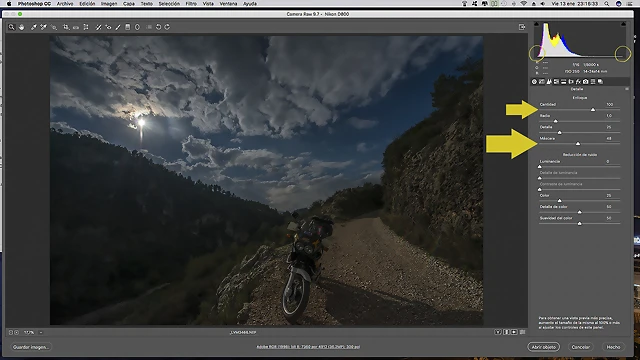
Task: Select the Zoom tool in Camera Raw toolbar
Action: 11,27
